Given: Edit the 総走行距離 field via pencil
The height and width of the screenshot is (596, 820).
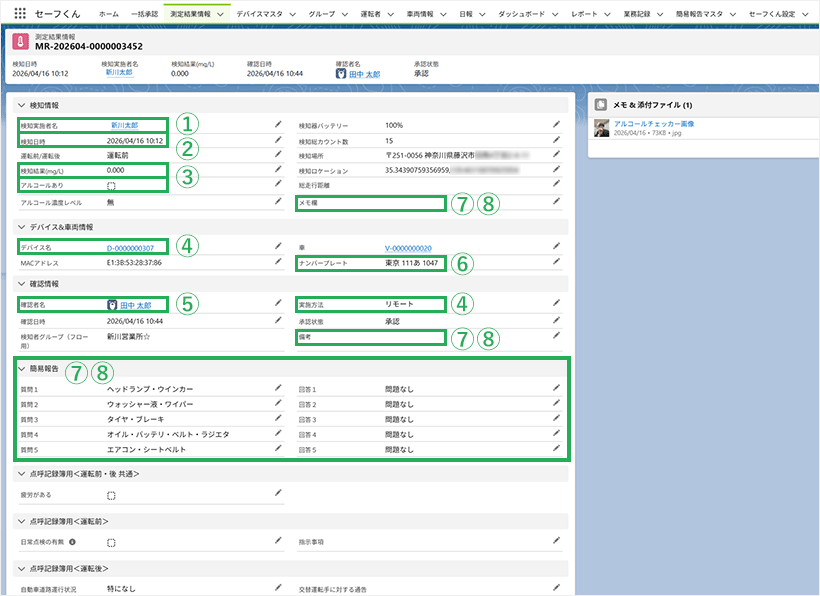Looking at the screenshot, I should [556, 184].
